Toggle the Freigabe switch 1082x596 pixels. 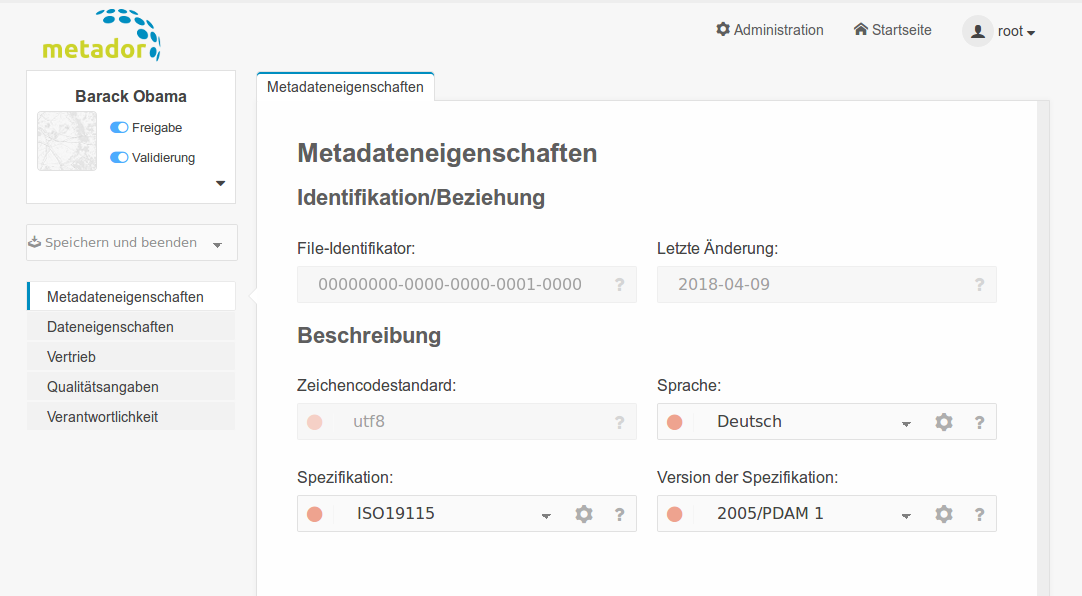[x=119, y=128]
